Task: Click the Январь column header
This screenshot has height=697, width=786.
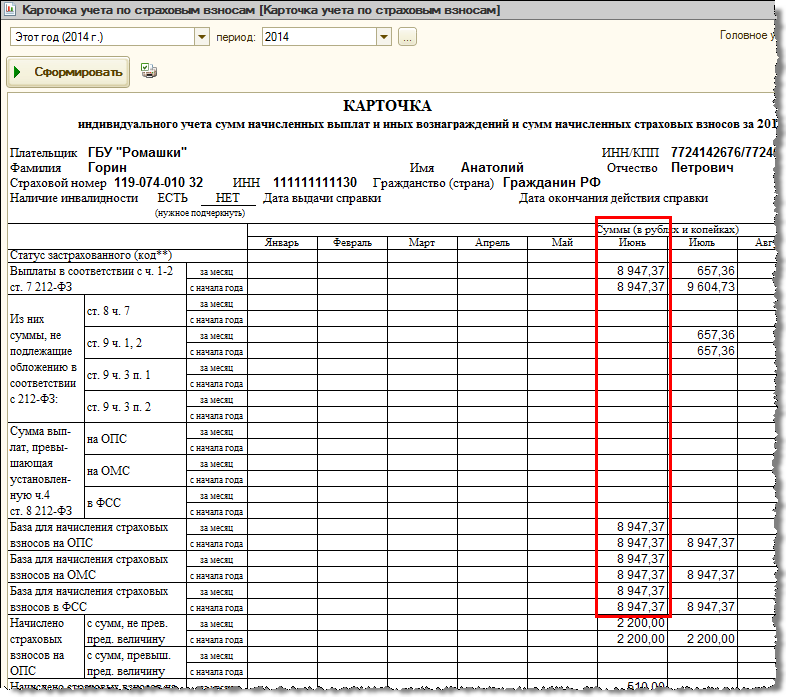Action: pyautogui.click(x=282, y=243)
